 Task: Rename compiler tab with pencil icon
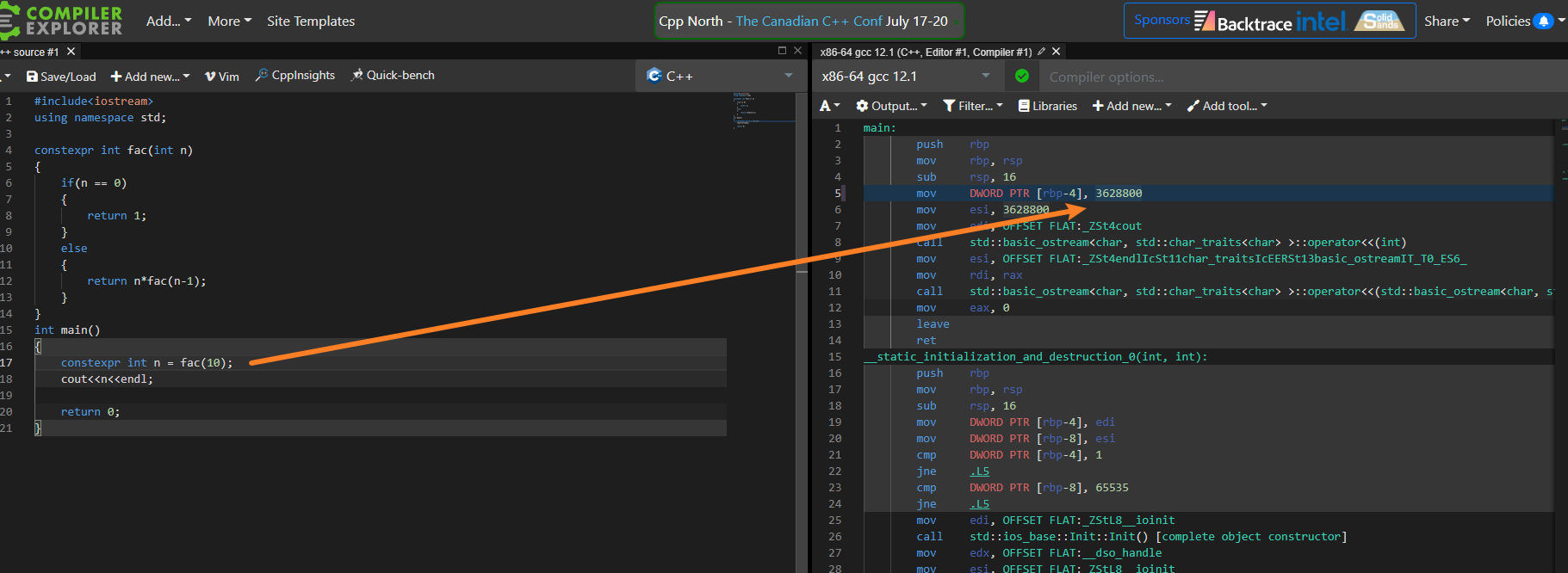(x=1041, y=52)
